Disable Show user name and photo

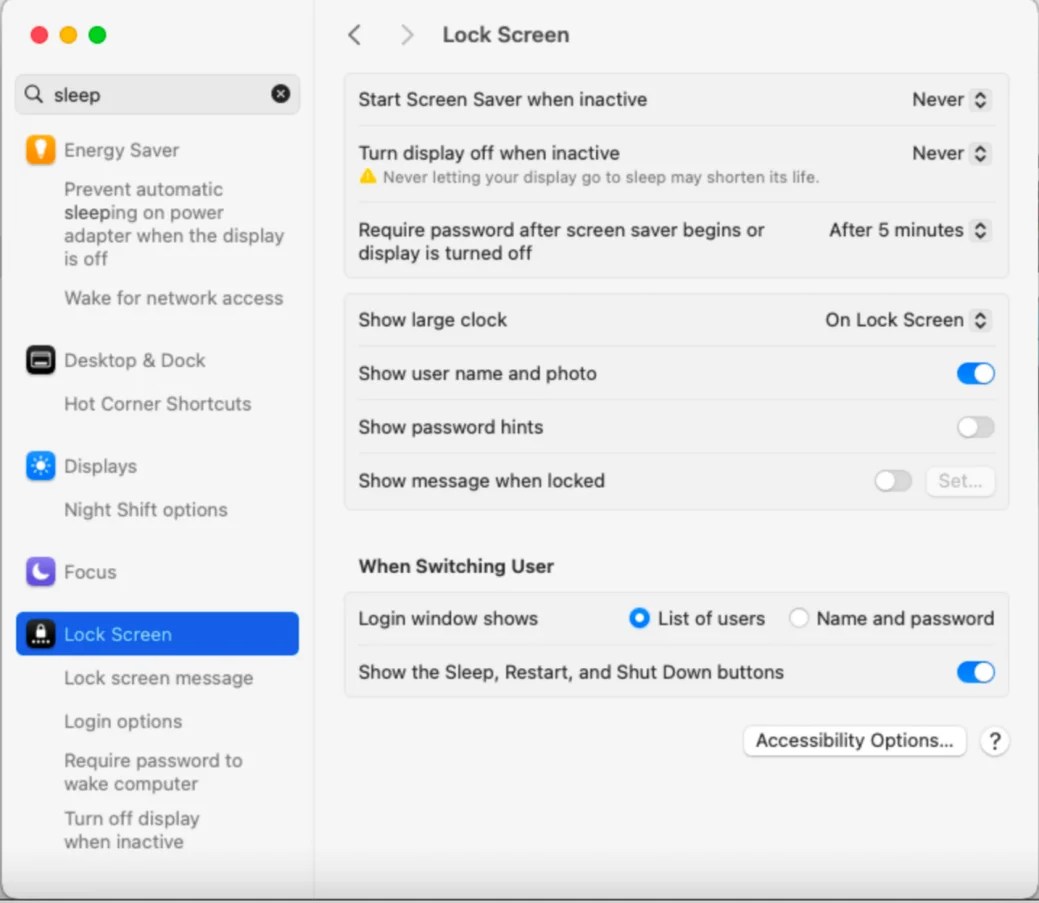coord(974,373)
